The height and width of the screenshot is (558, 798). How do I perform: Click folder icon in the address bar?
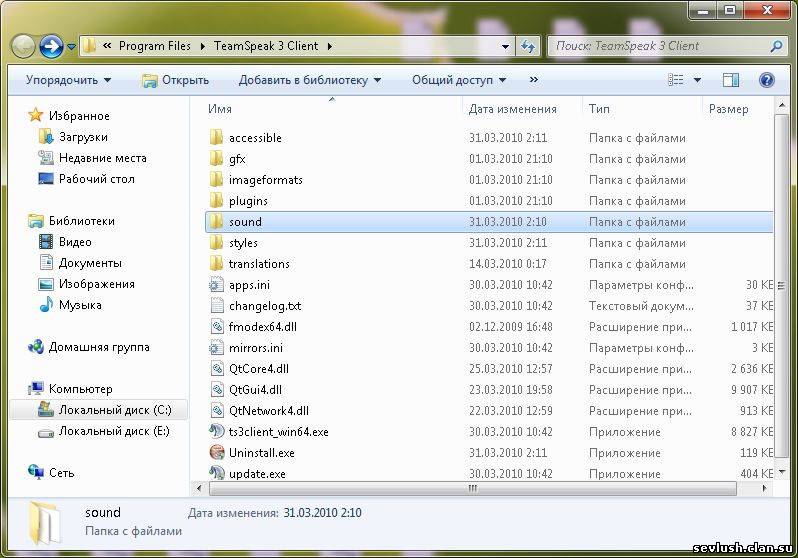point(89,46)
